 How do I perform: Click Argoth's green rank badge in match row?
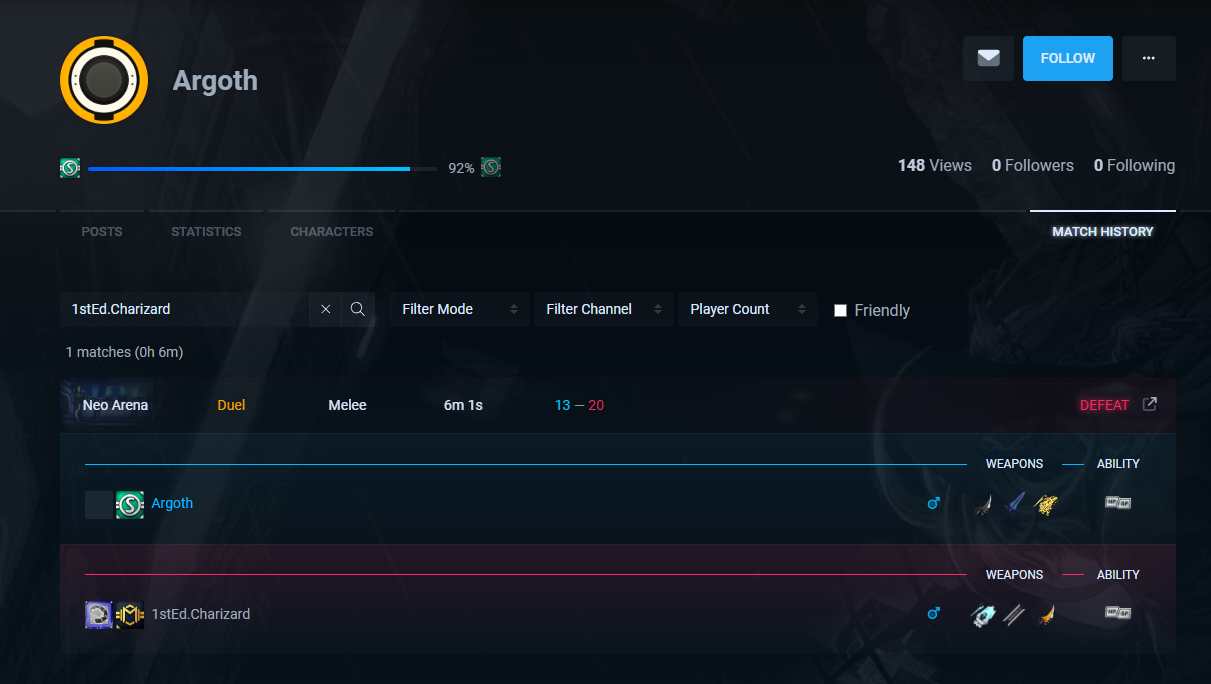tap(130, 504)
